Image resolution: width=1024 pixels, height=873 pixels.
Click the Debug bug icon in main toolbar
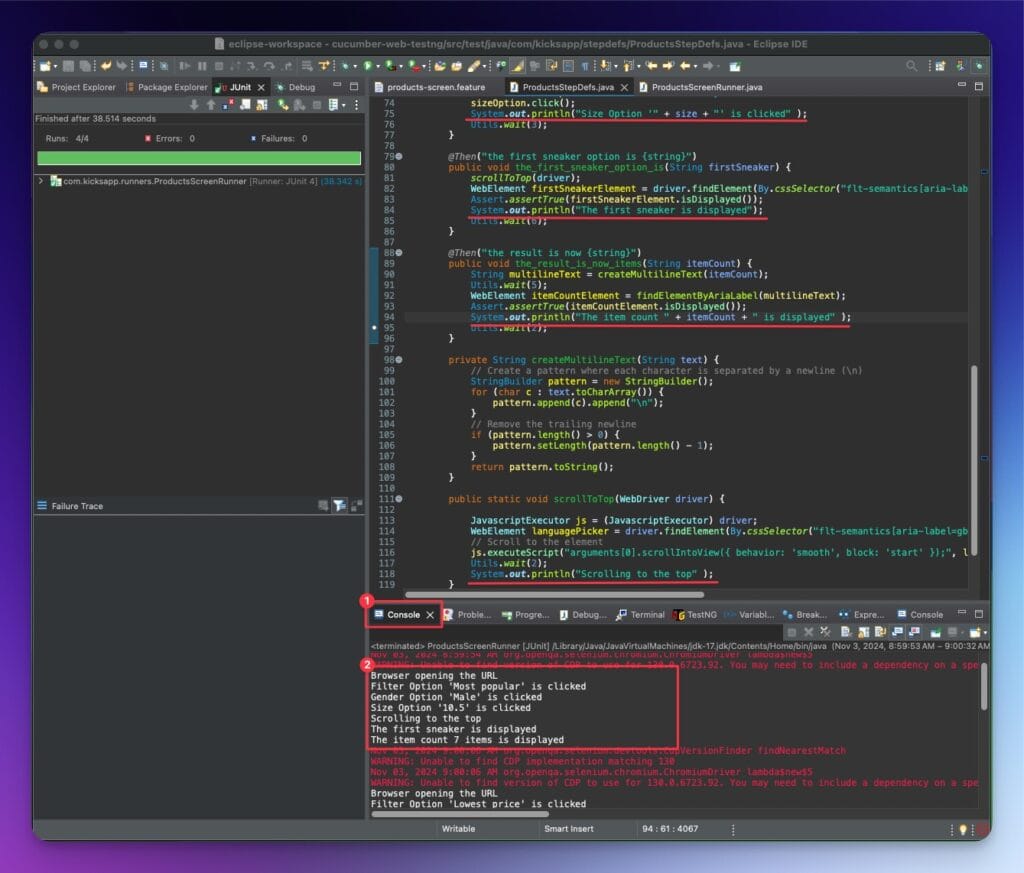[345, 66]
